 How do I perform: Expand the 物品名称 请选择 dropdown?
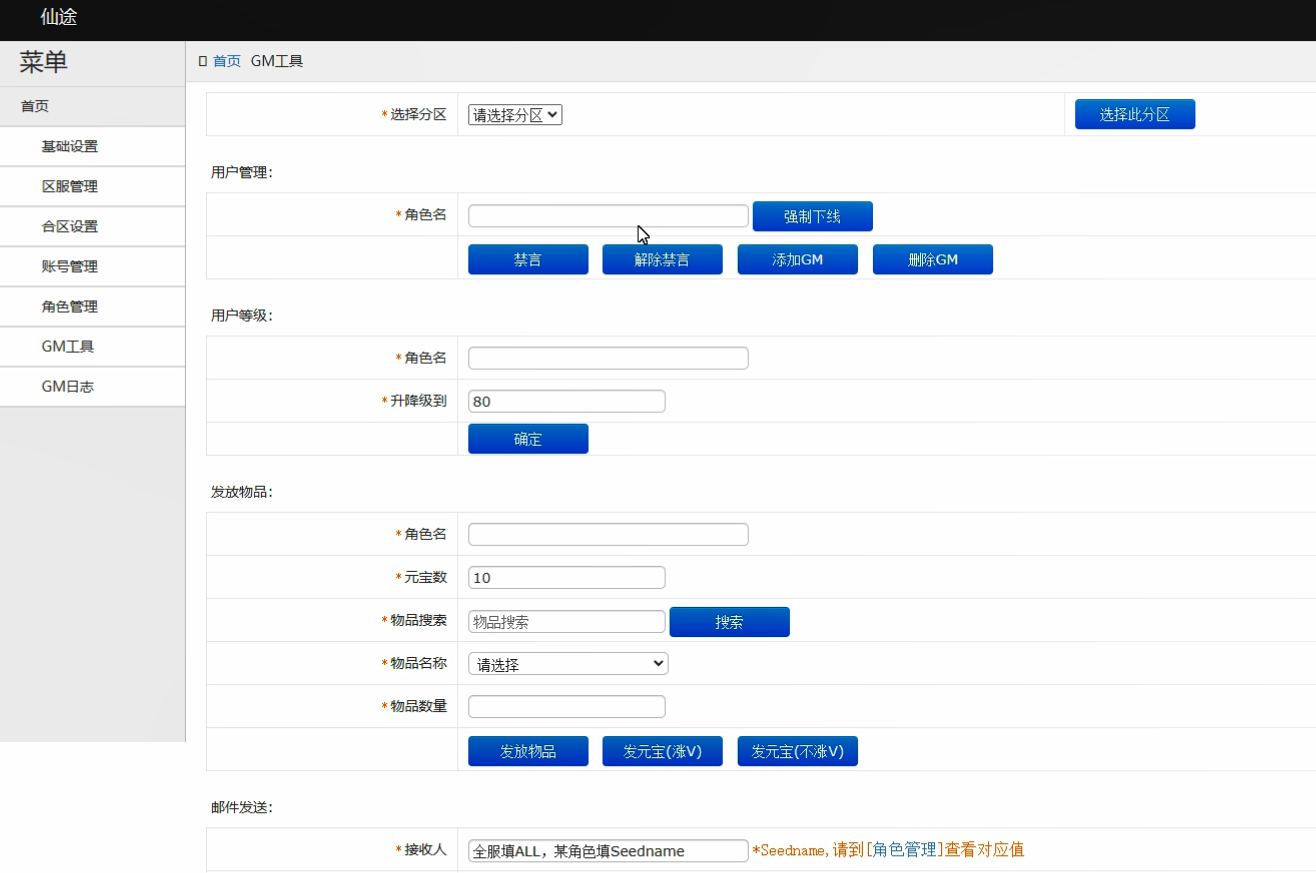(568, 664)
